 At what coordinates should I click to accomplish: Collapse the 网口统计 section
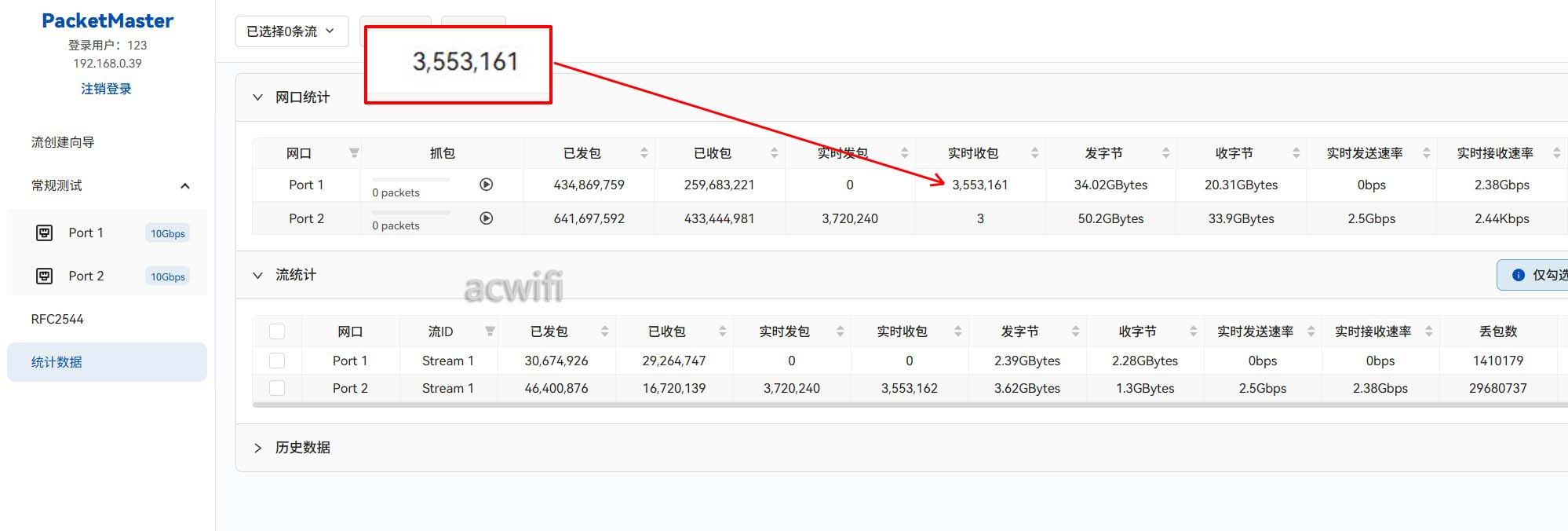click(x=257, y=97)
